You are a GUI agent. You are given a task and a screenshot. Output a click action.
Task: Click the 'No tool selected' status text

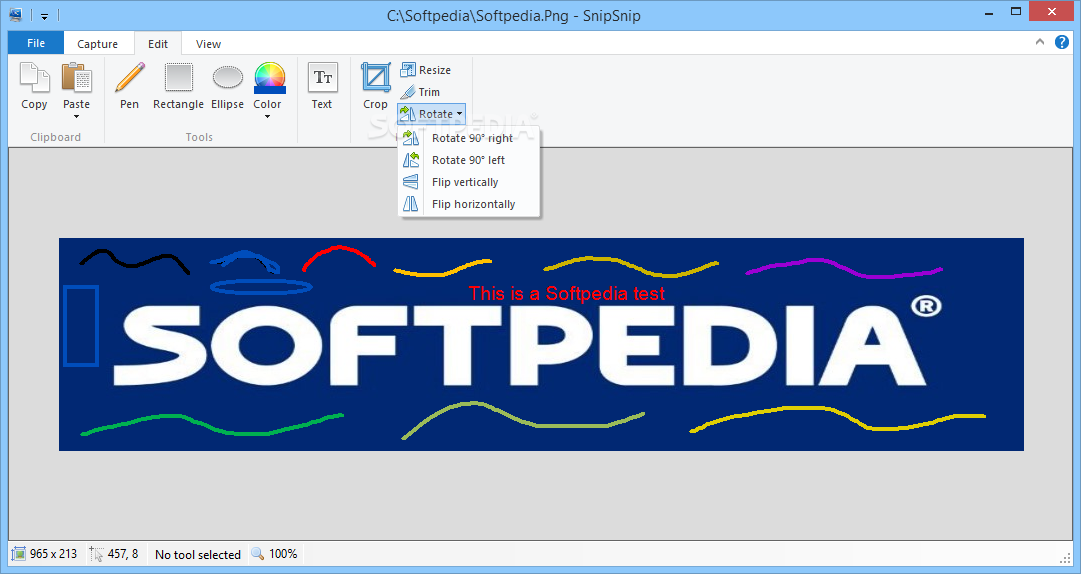[x=198, y=555]
